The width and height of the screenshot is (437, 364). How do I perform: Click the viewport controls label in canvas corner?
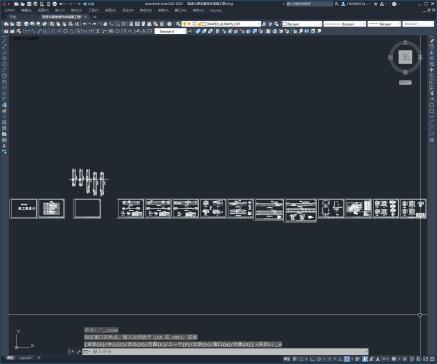coord(25,38)
